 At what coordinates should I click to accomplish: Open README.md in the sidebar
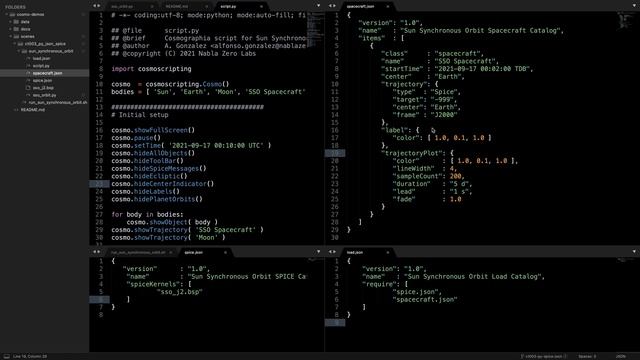coord(33,110)
